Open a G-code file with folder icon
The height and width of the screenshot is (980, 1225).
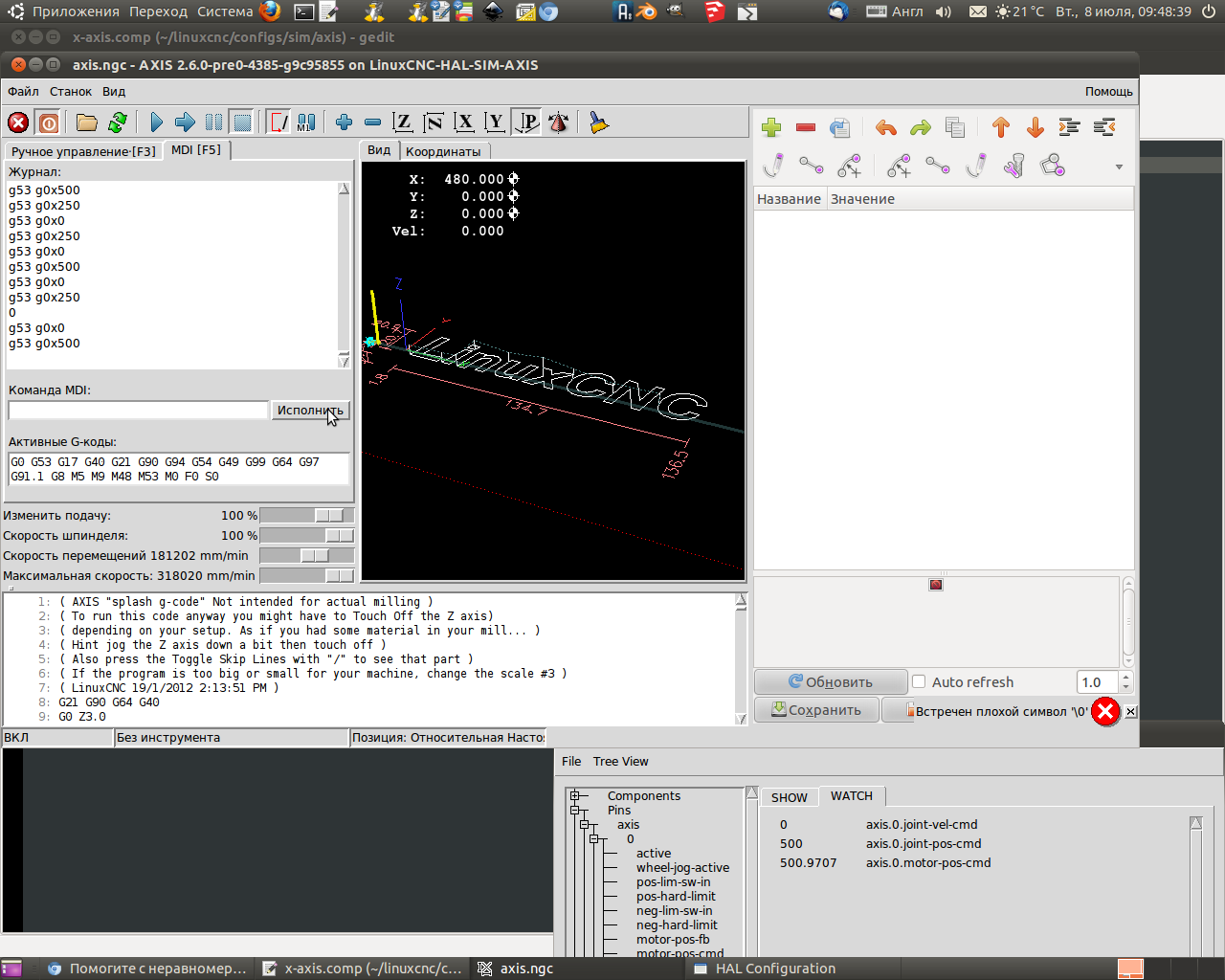click(x=87, y=122)
